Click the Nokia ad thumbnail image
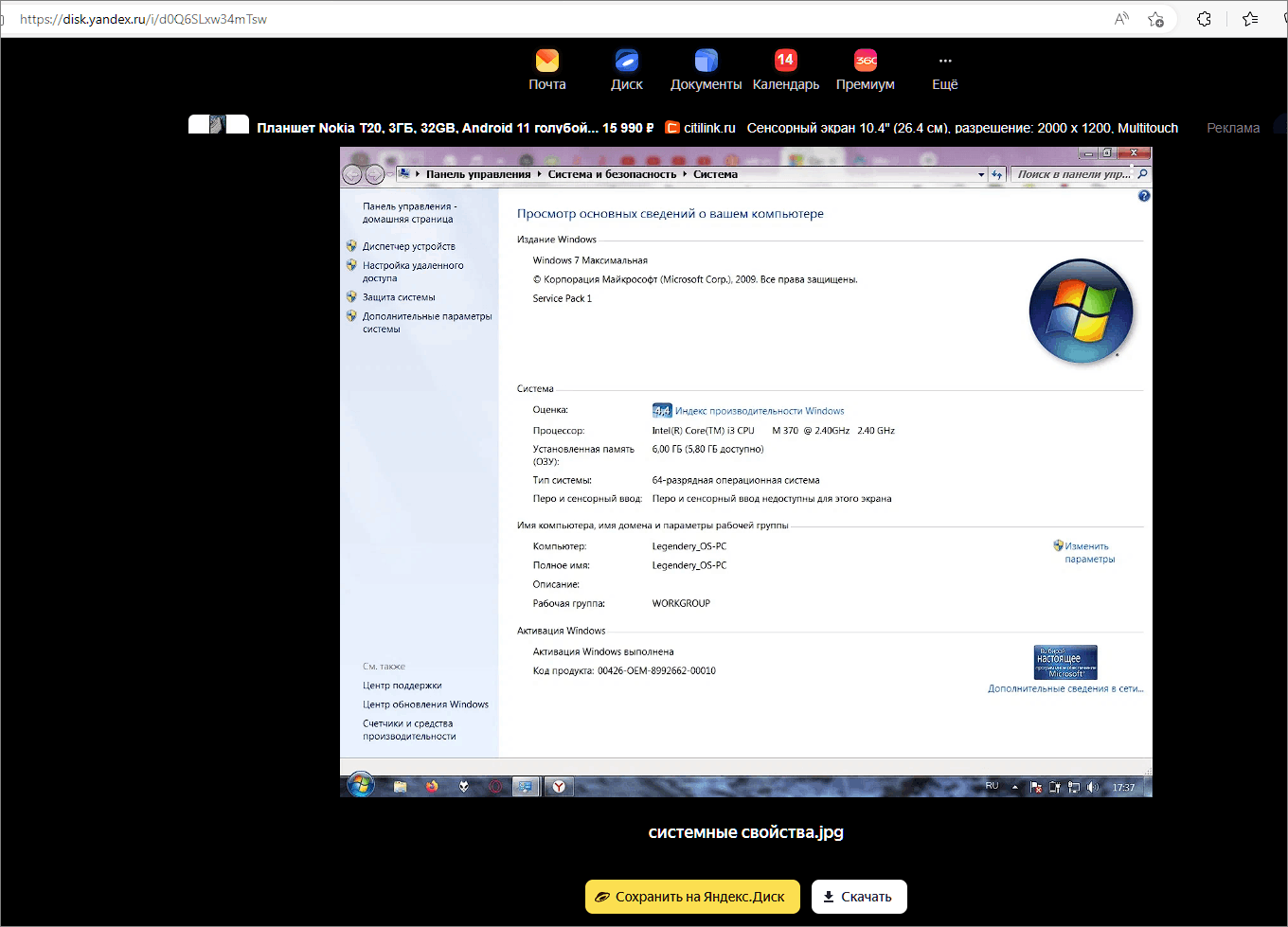1288x927 pixels. (x=219, y=124)
